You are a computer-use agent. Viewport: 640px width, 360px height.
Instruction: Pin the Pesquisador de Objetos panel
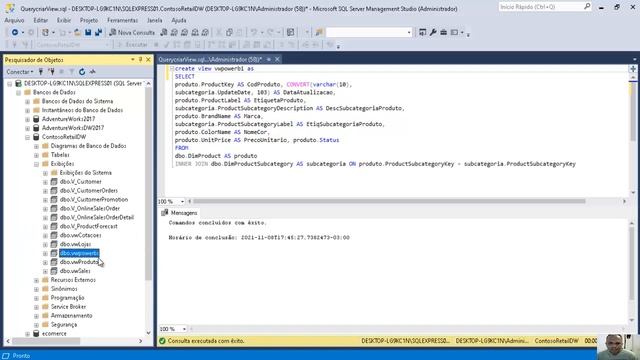click(140, 60)
